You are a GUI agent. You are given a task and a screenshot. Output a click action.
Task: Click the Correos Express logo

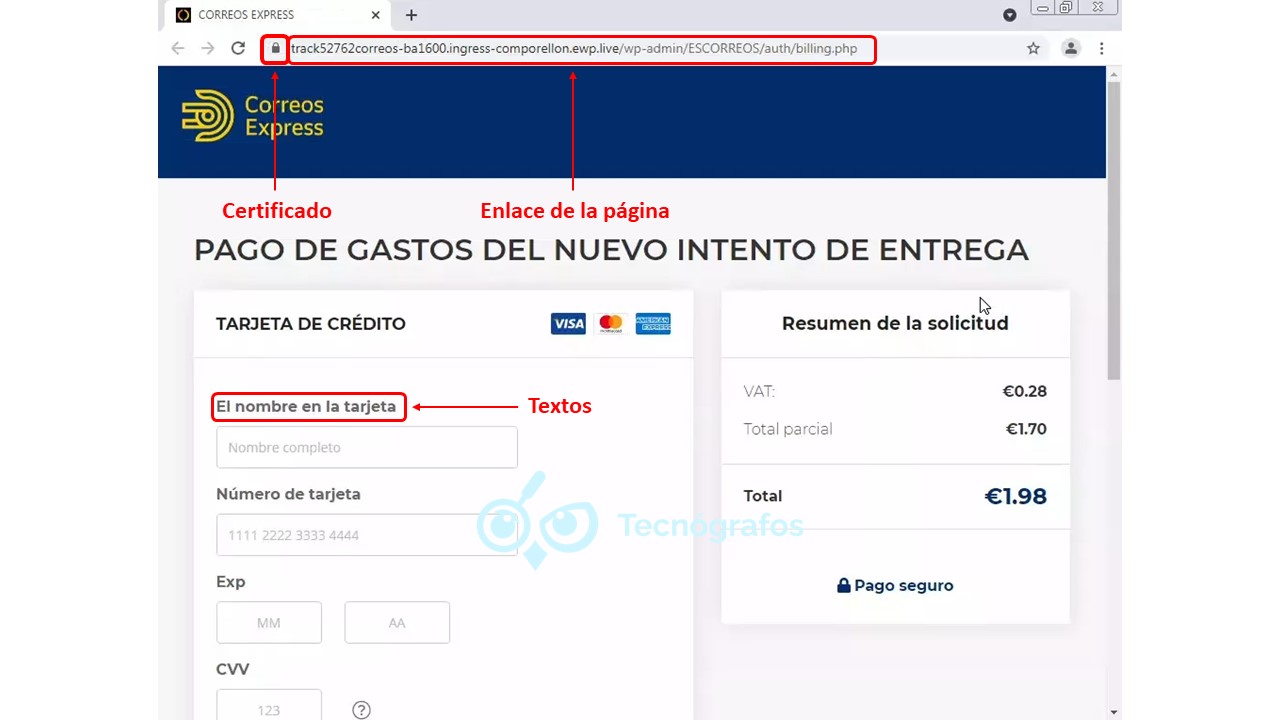pos(253,116)
